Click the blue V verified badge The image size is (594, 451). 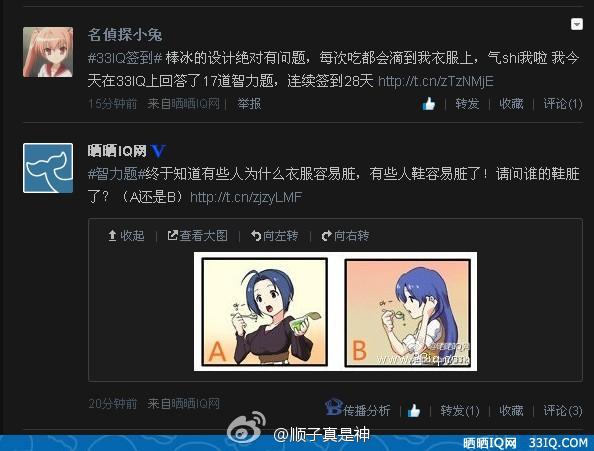pos(158,151)
